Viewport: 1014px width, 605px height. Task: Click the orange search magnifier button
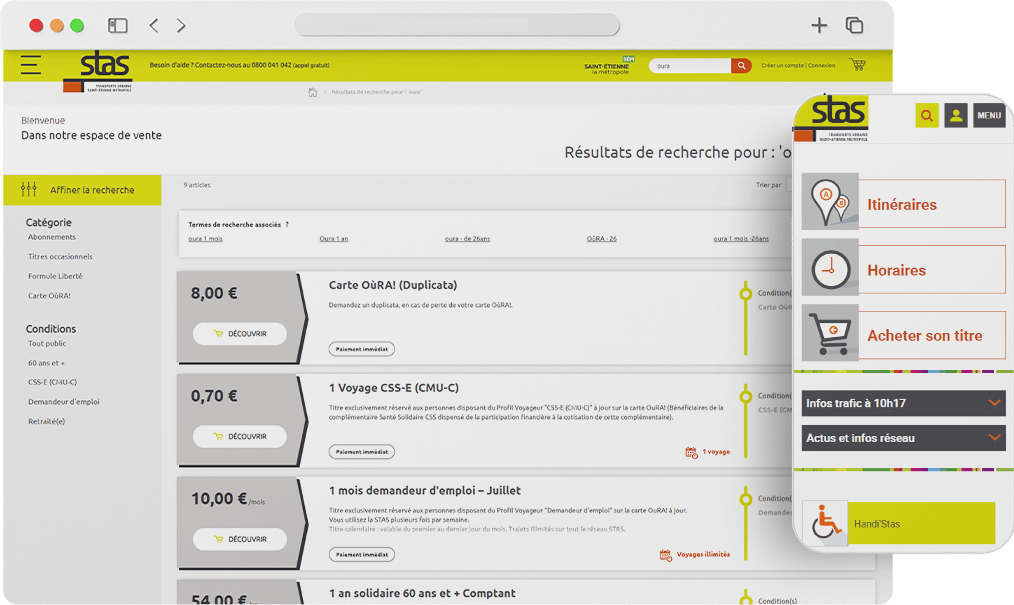click(741, 66)
